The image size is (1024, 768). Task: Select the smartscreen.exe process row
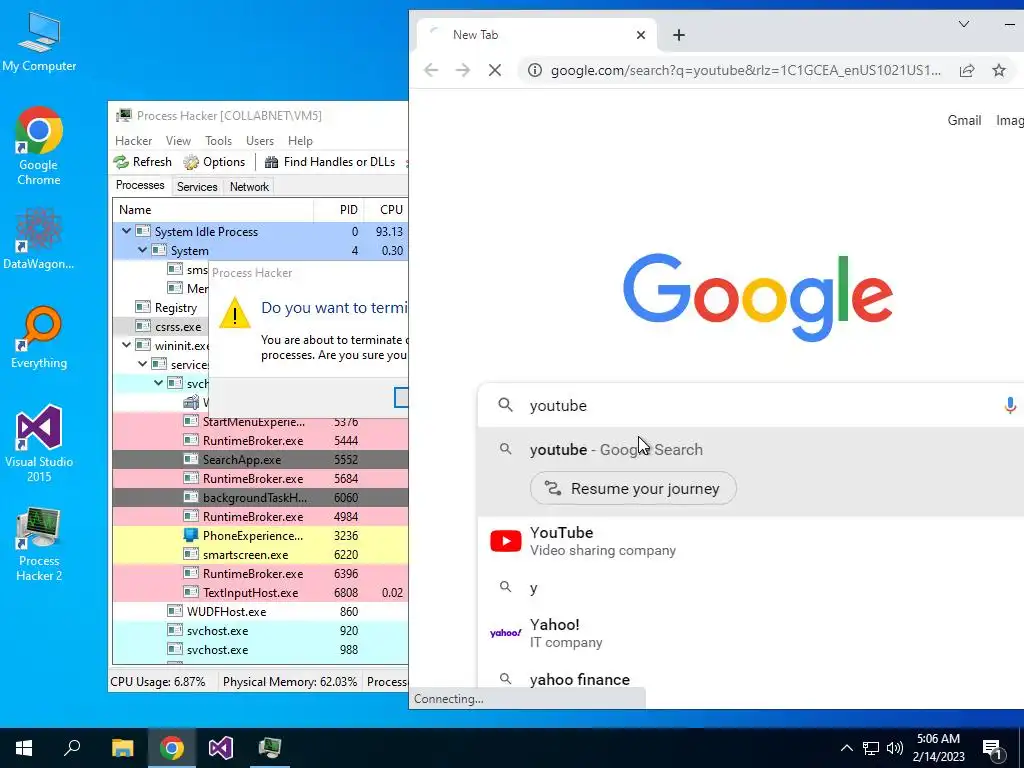261,554
